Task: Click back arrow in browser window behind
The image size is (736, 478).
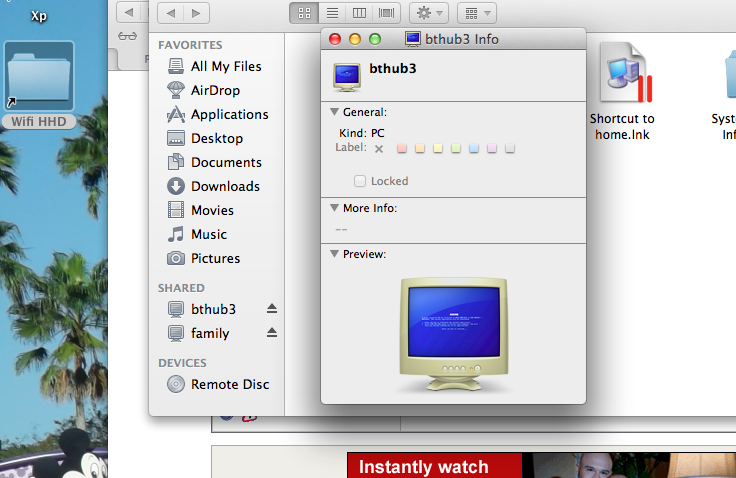Action: coord(129,12)
